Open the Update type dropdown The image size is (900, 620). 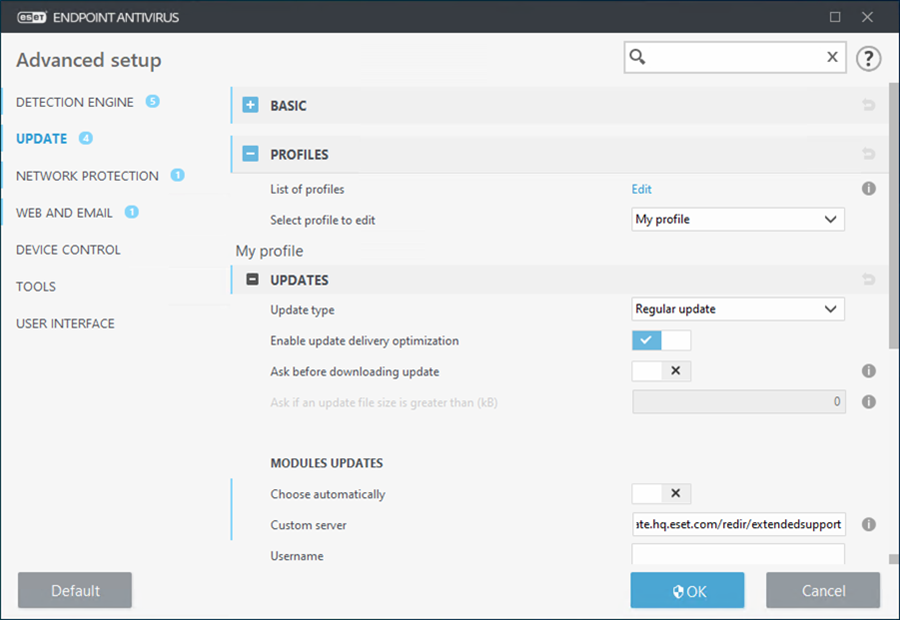click(x=737, y=309)
